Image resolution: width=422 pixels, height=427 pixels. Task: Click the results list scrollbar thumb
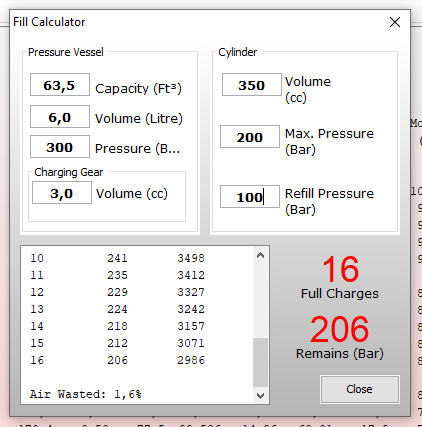pyautogui.click(x=260, y=363)
